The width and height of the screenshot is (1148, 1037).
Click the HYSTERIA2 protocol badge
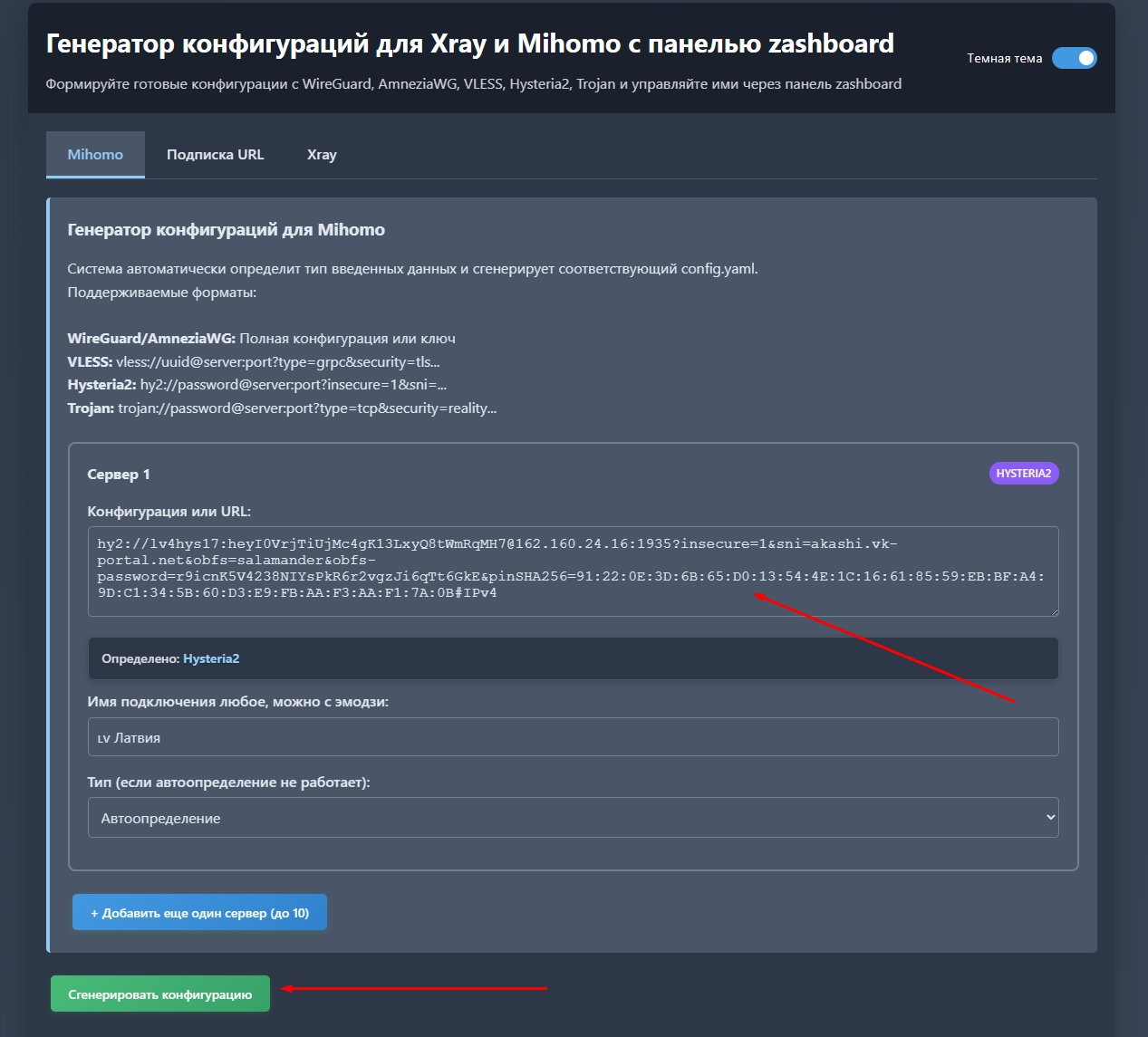pos(1023,473)
